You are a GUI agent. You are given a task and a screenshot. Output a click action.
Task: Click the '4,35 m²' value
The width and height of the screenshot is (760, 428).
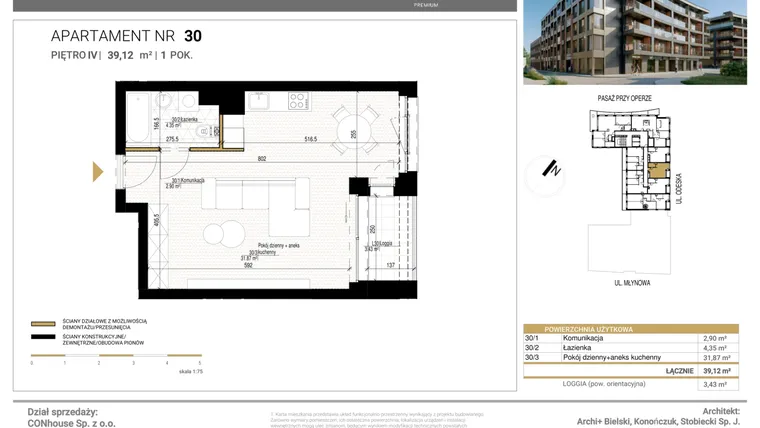714,348
